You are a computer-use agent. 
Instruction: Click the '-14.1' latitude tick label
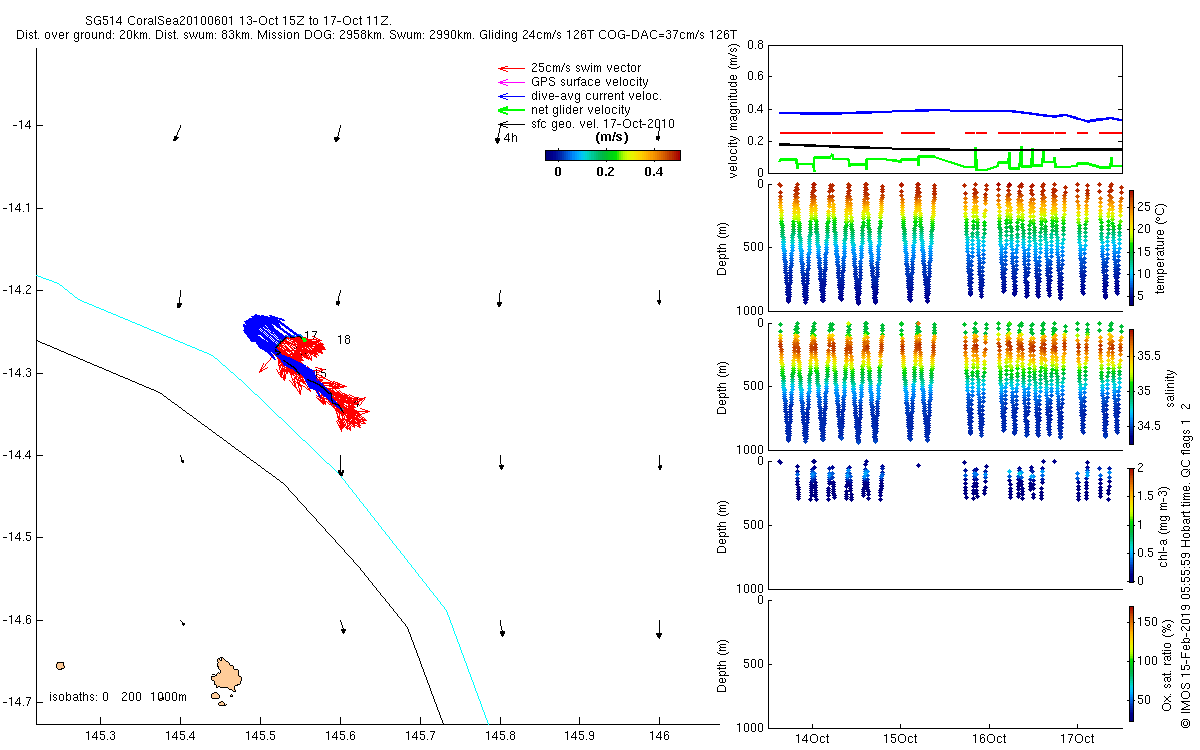[x=17, y=208]
